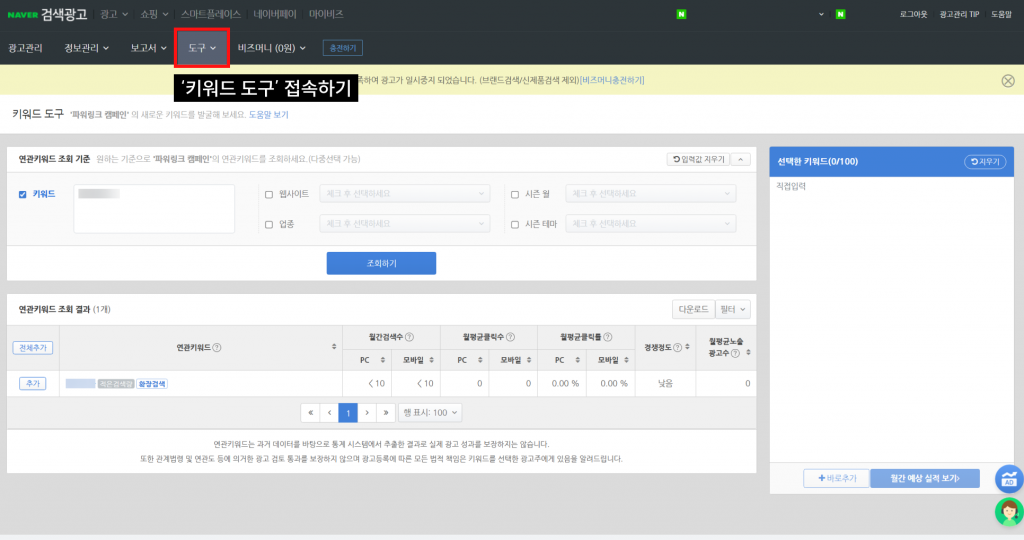Click the +바로추가 button
The image size is (1024, 540).
pyautogui.click(x=837, y=479)
